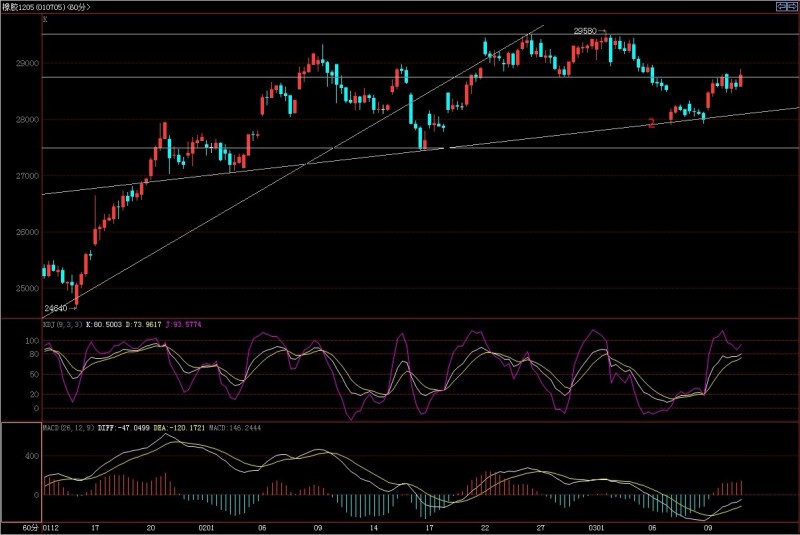Click the 29580 high price label
The height and width of the screenshot is (535, 800).
(587, 31)
